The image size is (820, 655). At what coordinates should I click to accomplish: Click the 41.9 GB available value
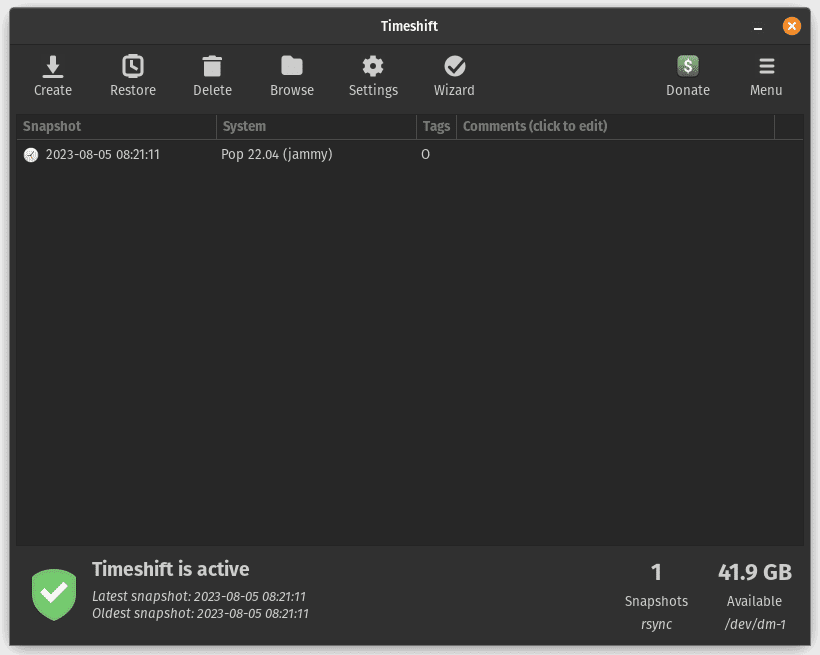[755, 572]
